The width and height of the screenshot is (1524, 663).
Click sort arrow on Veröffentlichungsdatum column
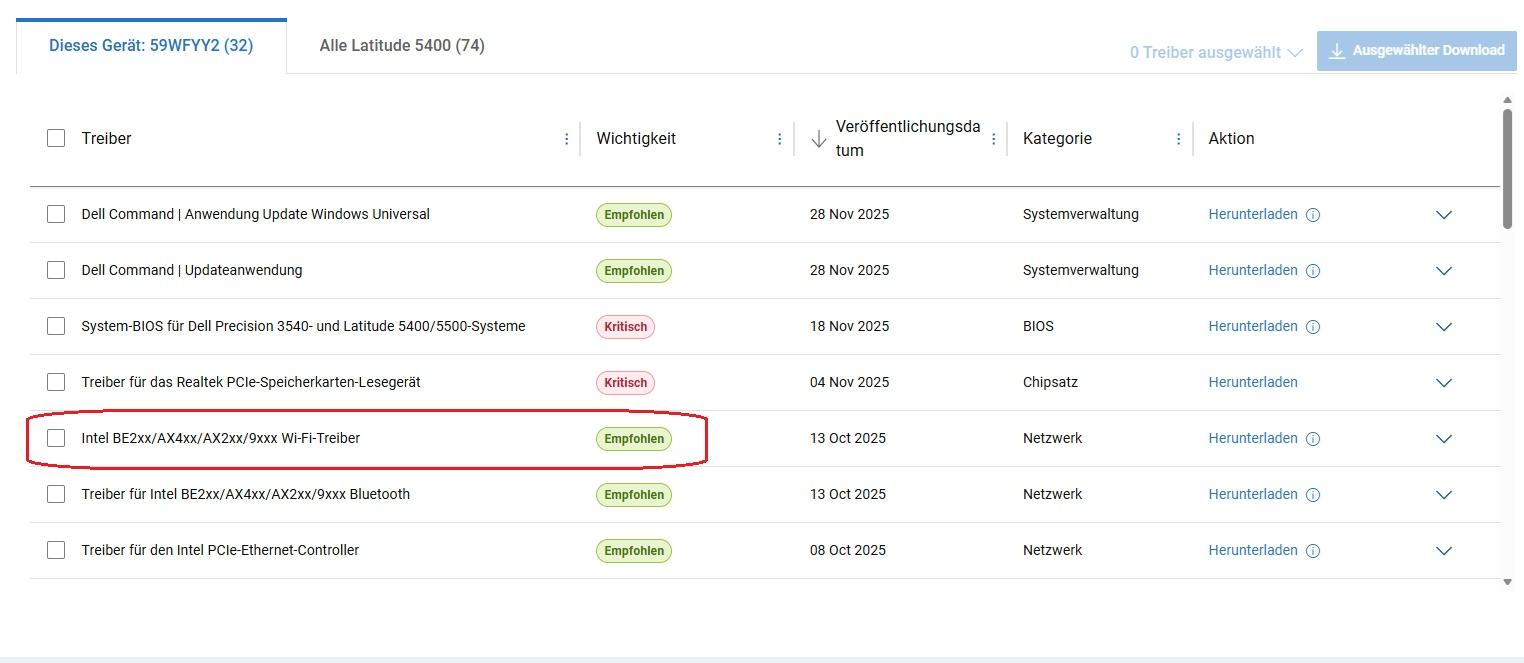[819, 139]
